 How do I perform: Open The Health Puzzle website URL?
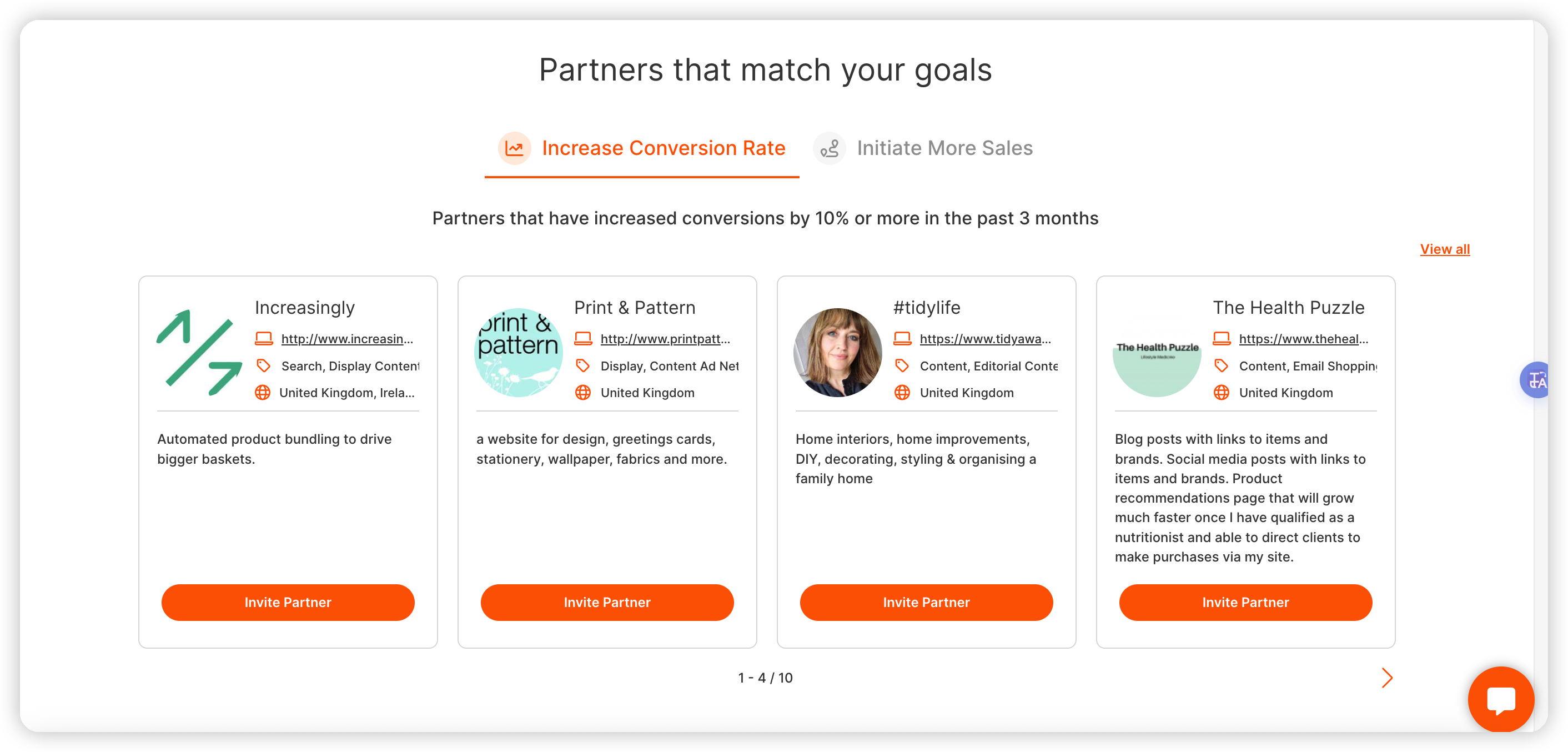1304,339
